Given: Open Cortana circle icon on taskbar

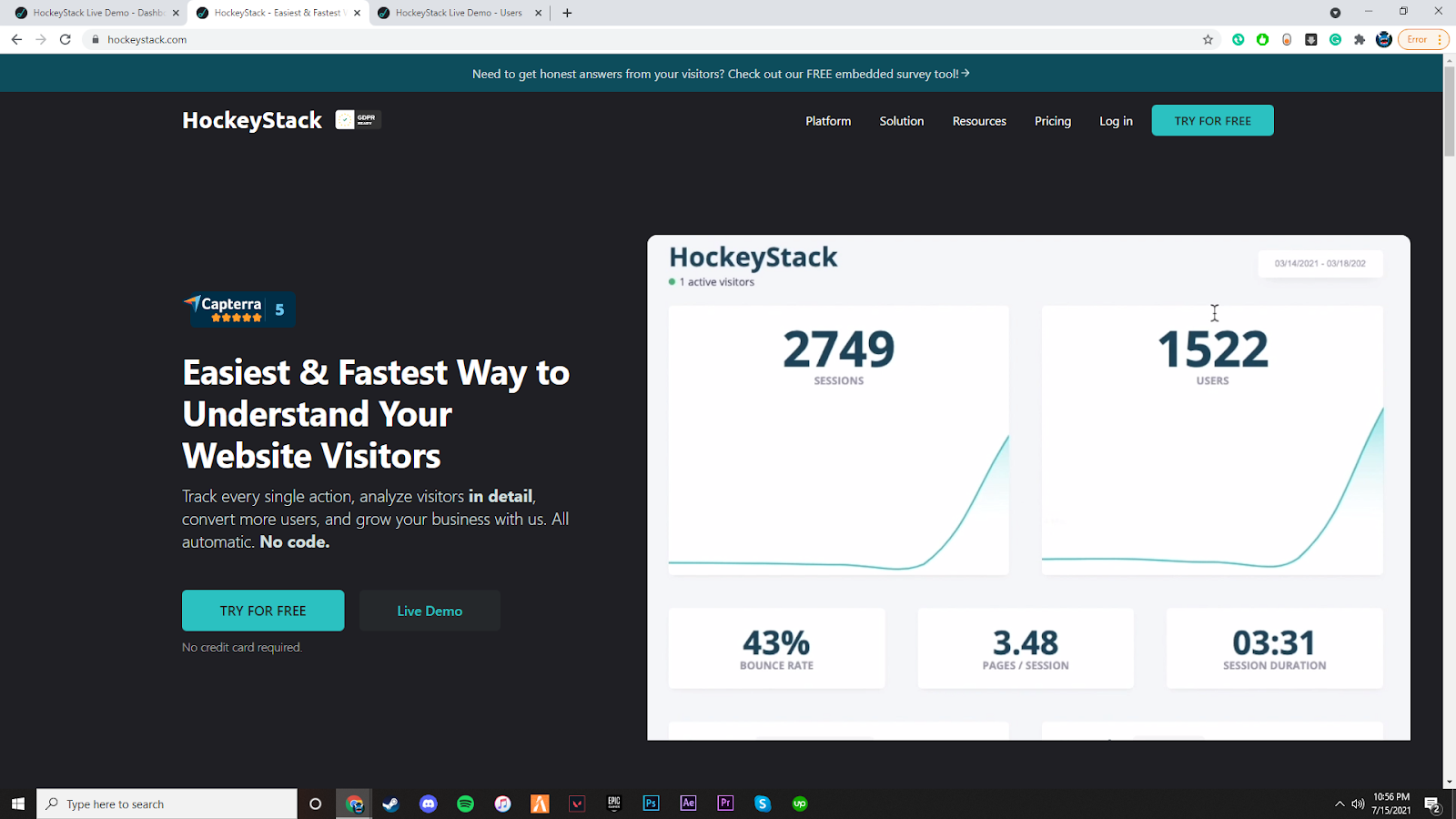Looking at the screenshot, I should point(316,804).
